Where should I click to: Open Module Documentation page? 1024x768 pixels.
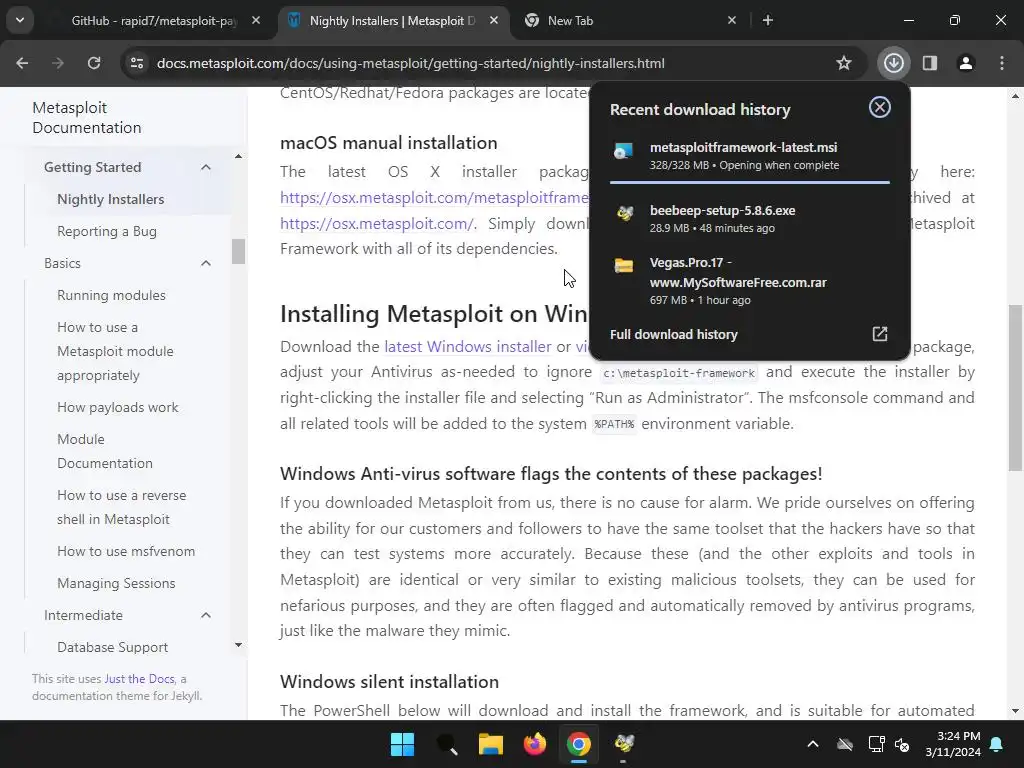(104, 451)
